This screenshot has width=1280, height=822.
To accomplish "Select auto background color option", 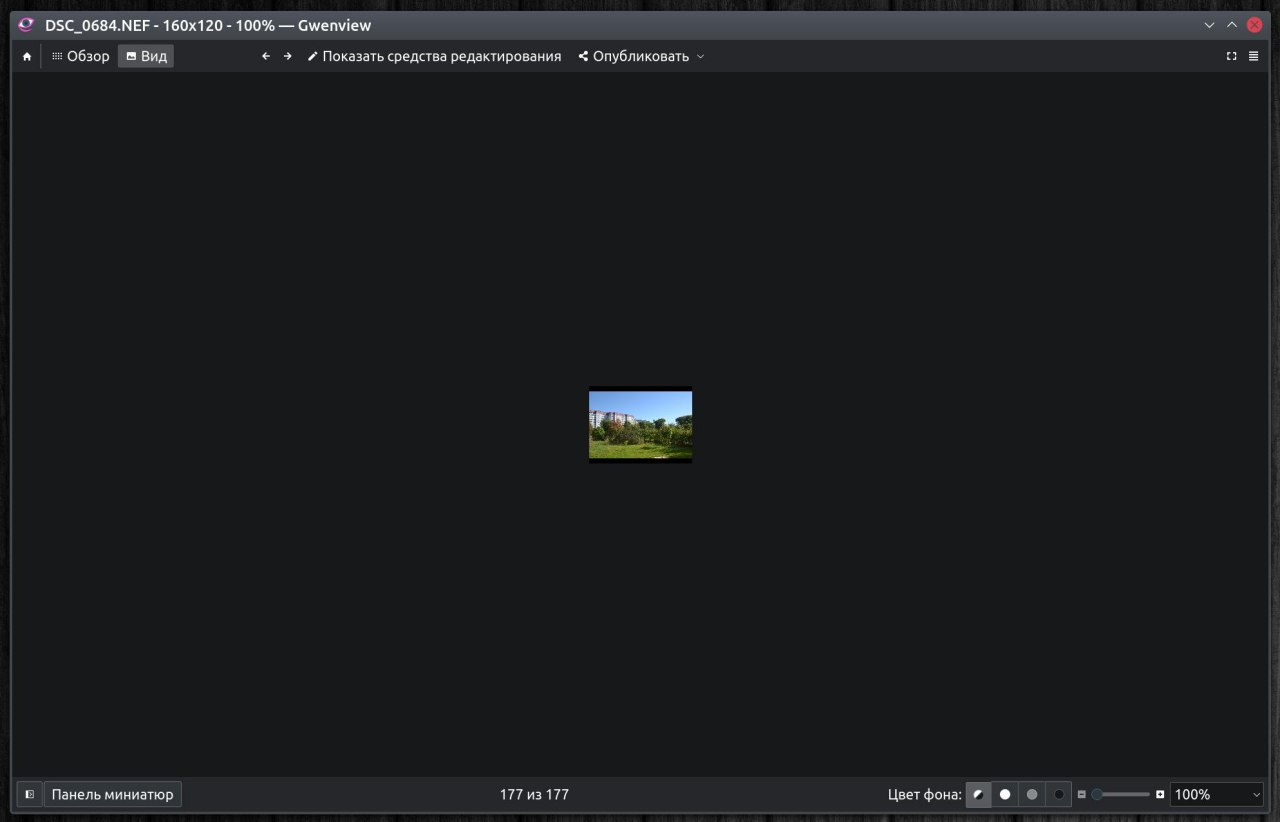I will click(x=978, y=795).
